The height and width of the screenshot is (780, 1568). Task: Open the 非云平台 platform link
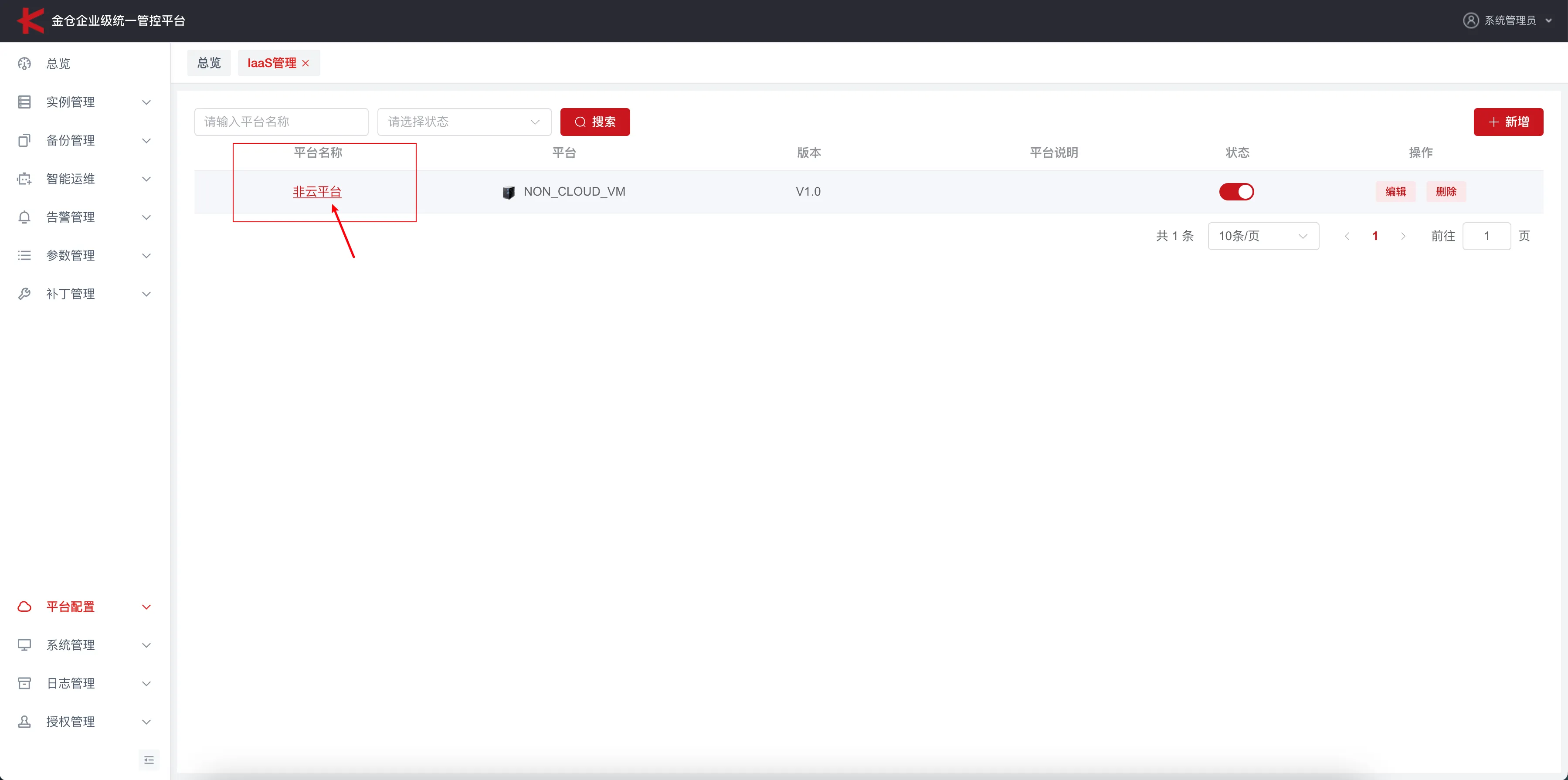tap(317, 191)
